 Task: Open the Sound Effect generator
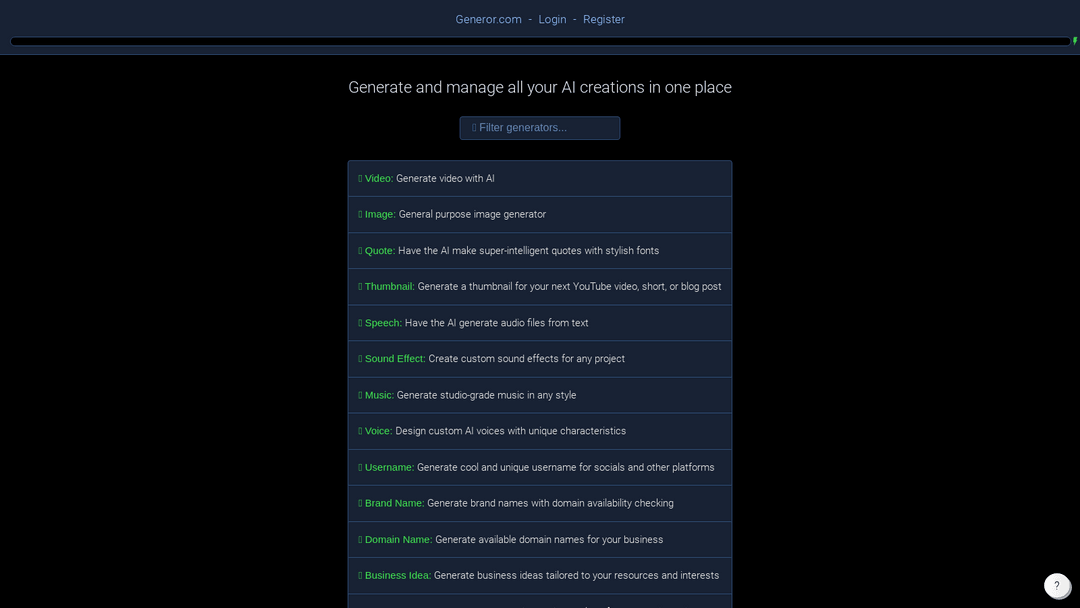(540, 358)
